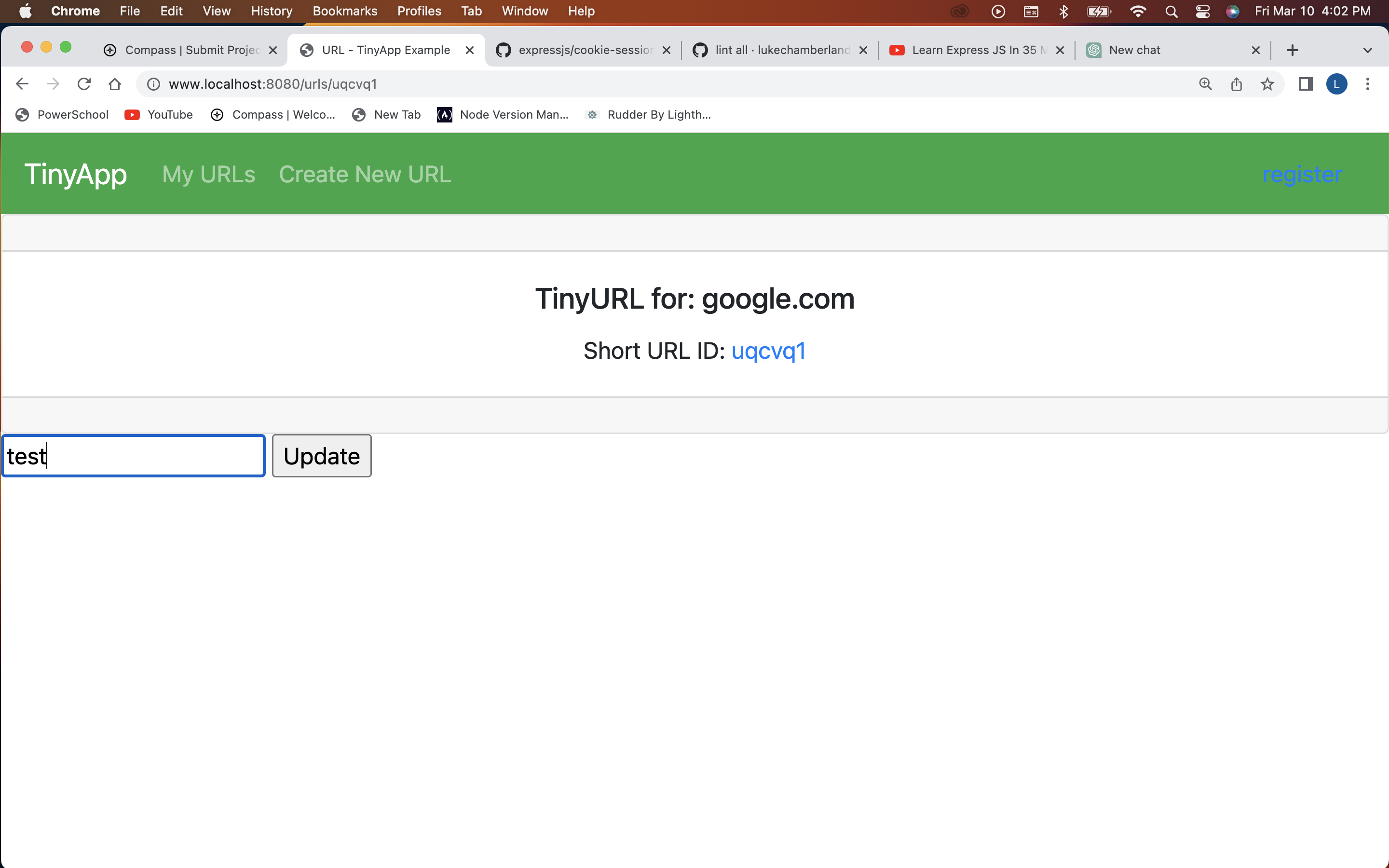This screenshot has width=1389, height=868.
Task: Open Chrome's three-dot options menu
Action: click(x=1368, y=84)
